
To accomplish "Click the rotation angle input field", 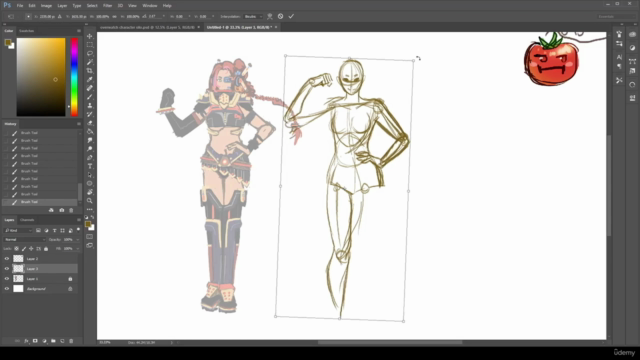I will point(155,17).
